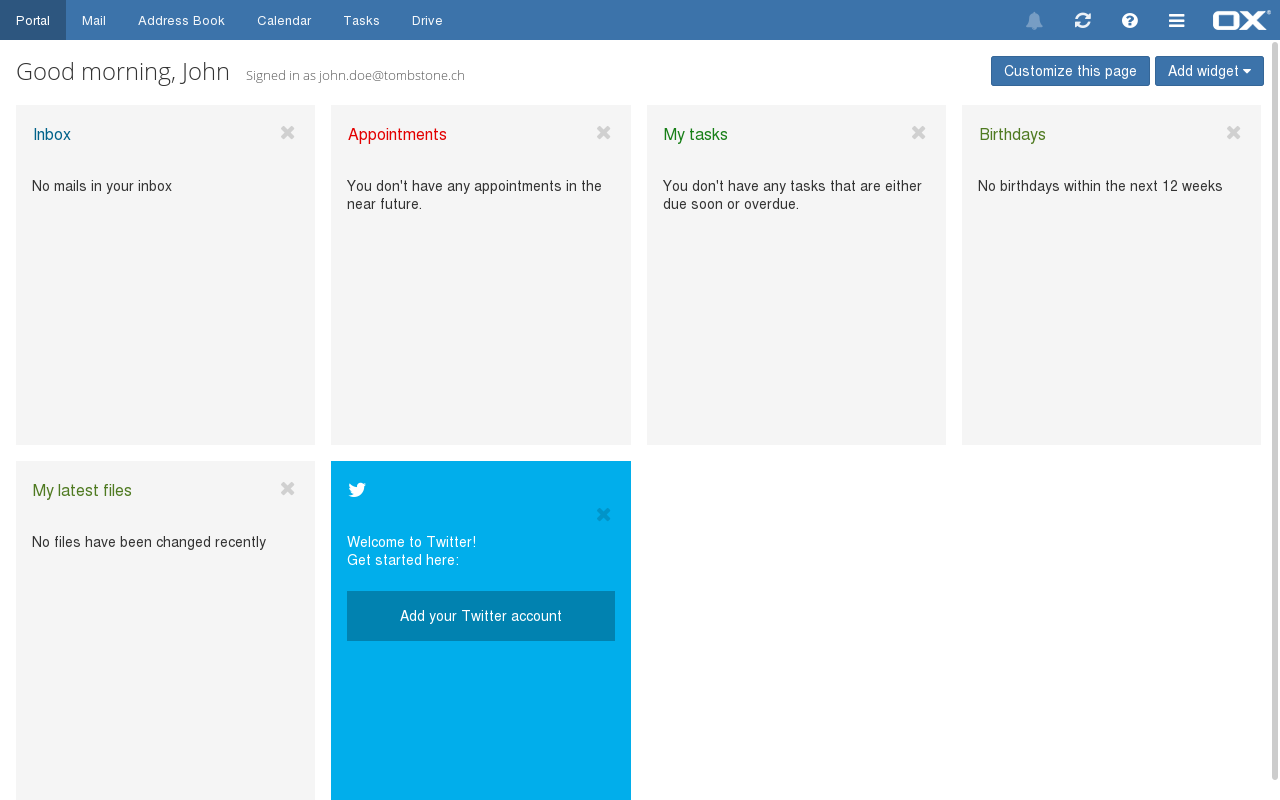Dismiss the Birthdays widget
Screen dimensions: 1280x800
tap(1233, 133)
